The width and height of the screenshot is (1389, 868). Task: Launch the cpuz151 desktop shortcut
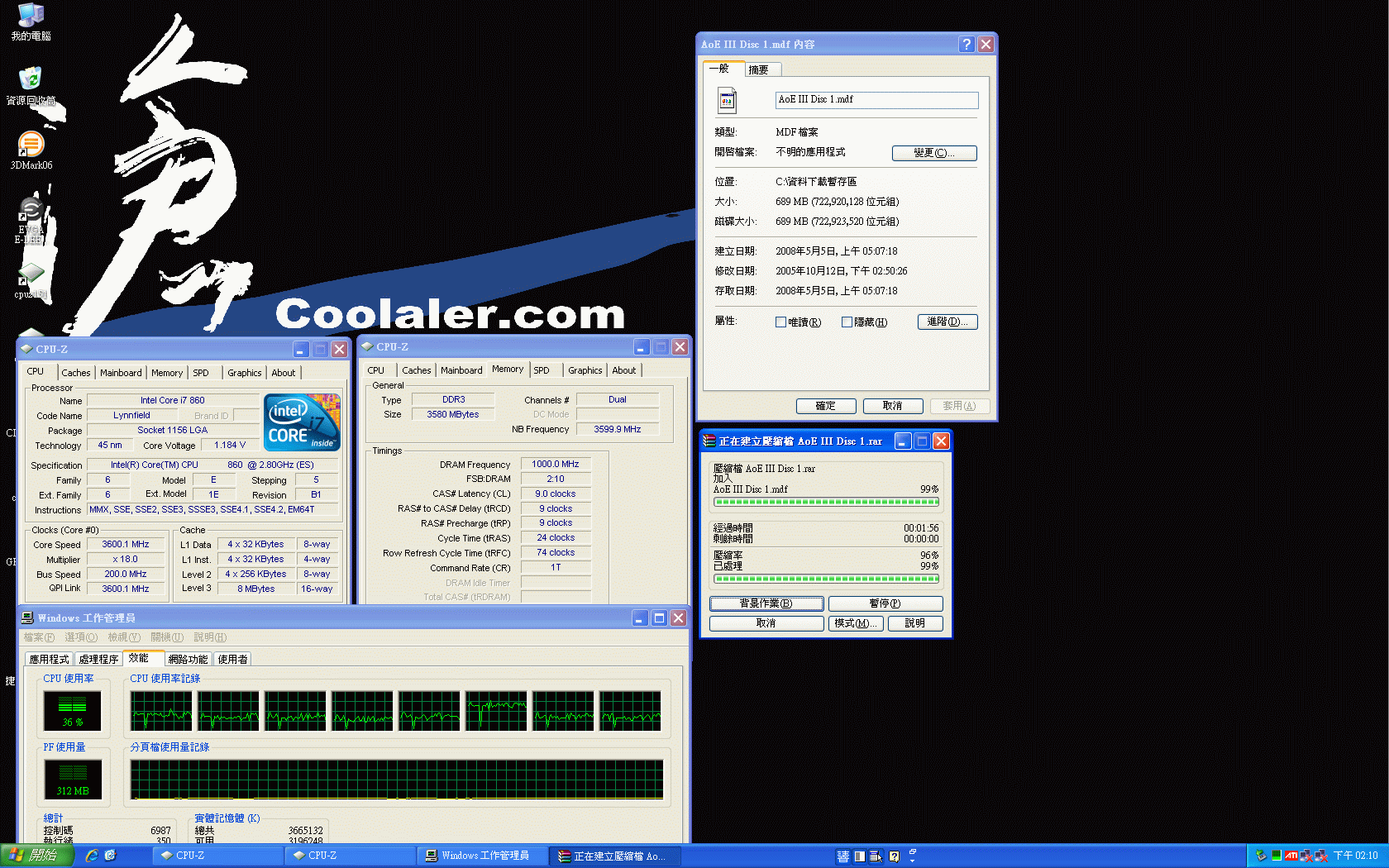click(x=31, y=281)
